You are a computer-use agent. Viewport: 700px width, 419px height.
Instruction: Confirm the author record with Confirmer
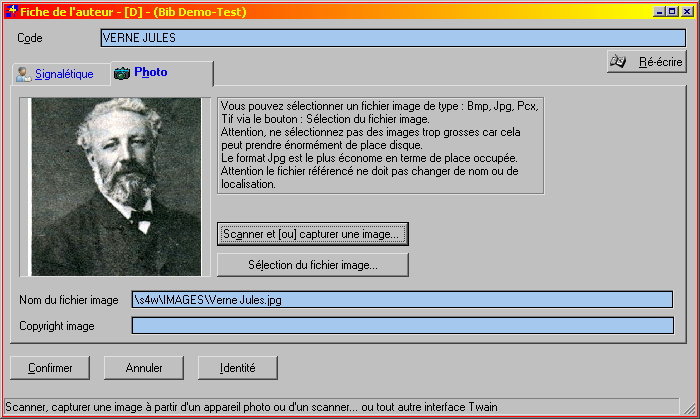point(50,368)
